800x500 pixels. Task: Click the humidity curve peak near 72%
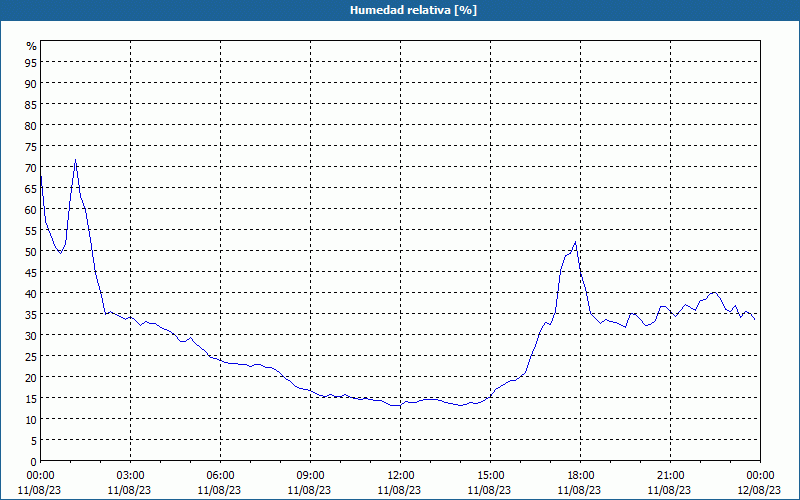click(x=76, y=160)
